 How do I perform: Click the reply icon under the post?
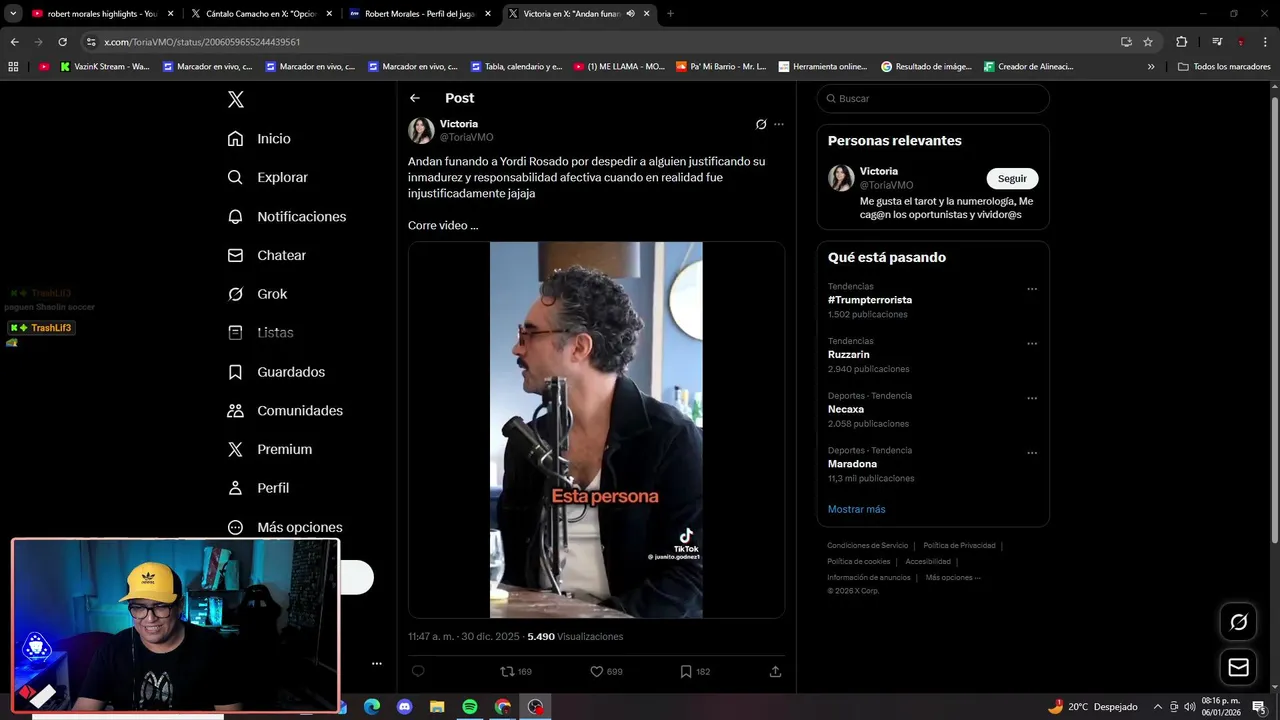pos(419,671)
